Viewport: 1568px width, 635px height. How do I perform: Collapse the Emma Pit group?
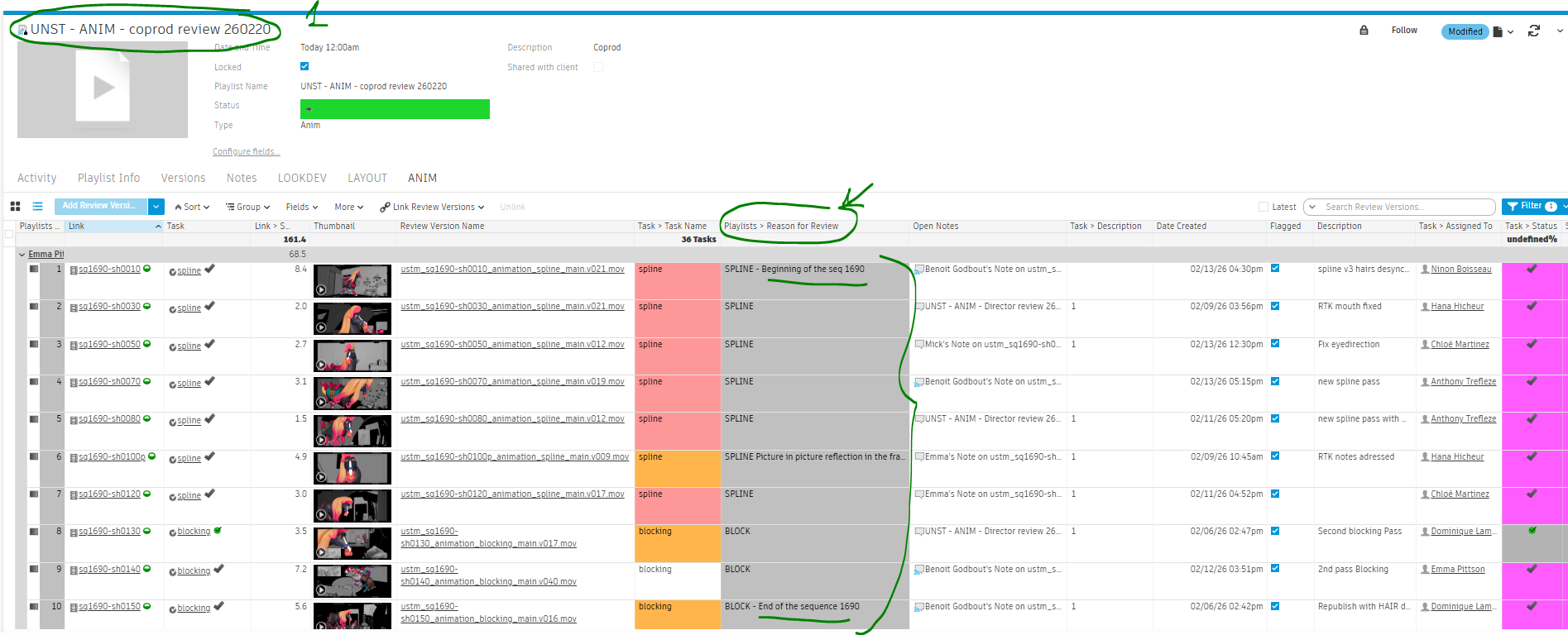pyautogui.click(x=22, y=255)
